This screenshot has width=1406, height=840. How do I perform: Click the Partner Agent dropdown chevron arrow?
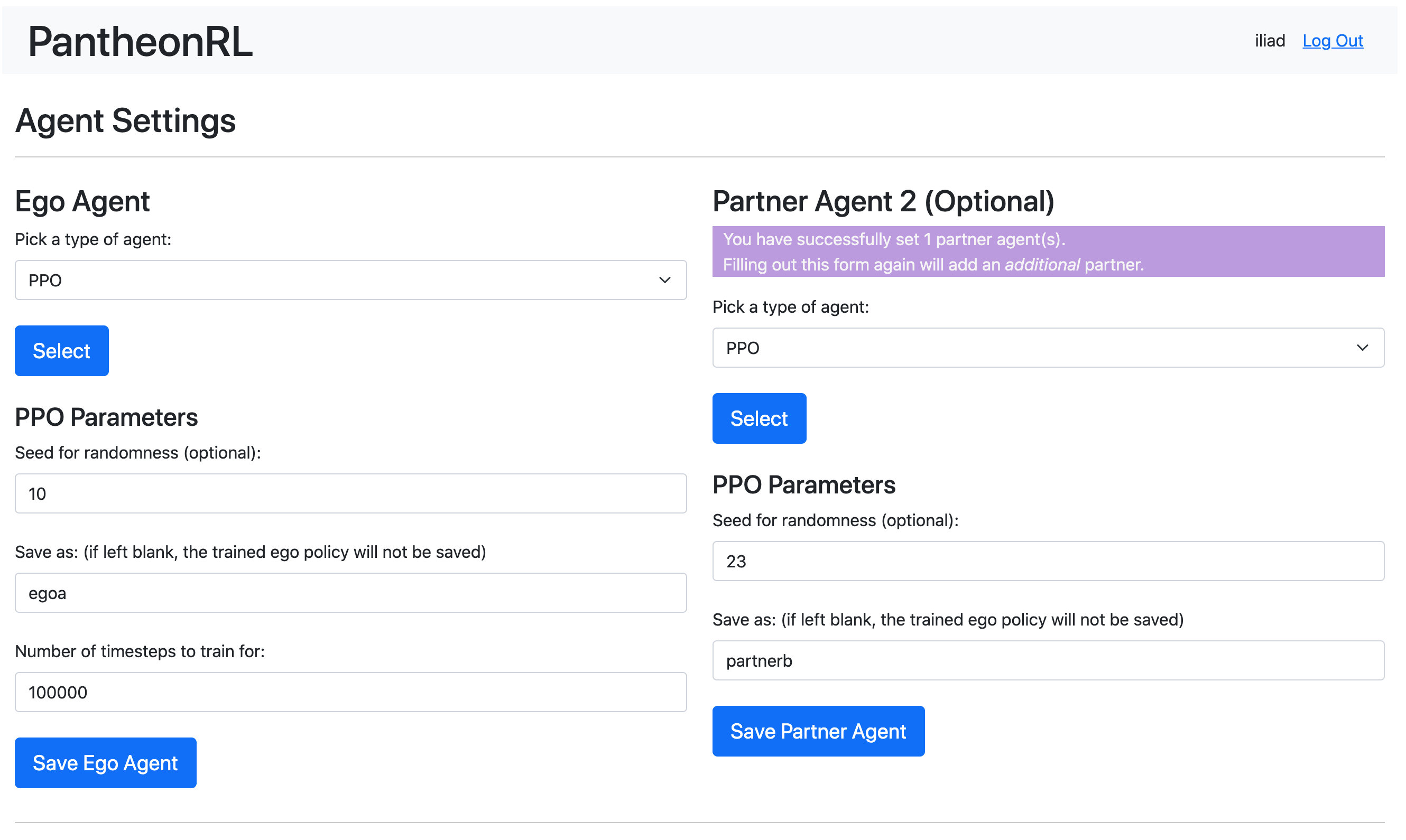click(x=1363, y=348)
